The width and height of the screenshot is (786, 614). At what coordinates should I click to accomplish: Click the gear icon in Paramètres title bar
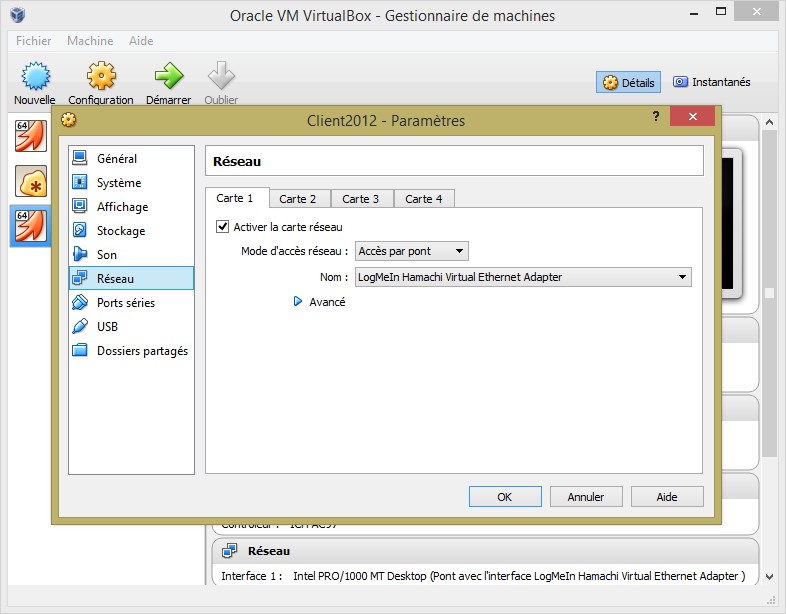pos(69,120)
